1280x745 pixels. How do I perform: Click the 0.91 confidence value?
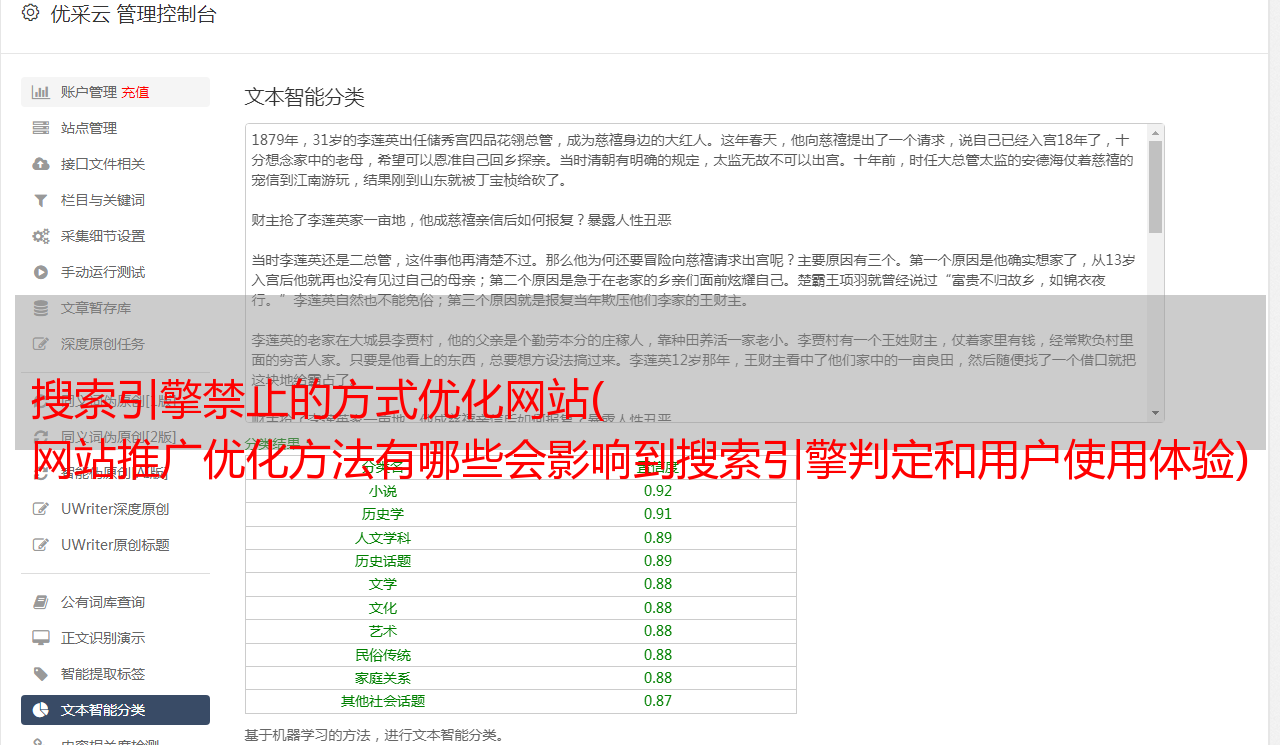[658, 514]
